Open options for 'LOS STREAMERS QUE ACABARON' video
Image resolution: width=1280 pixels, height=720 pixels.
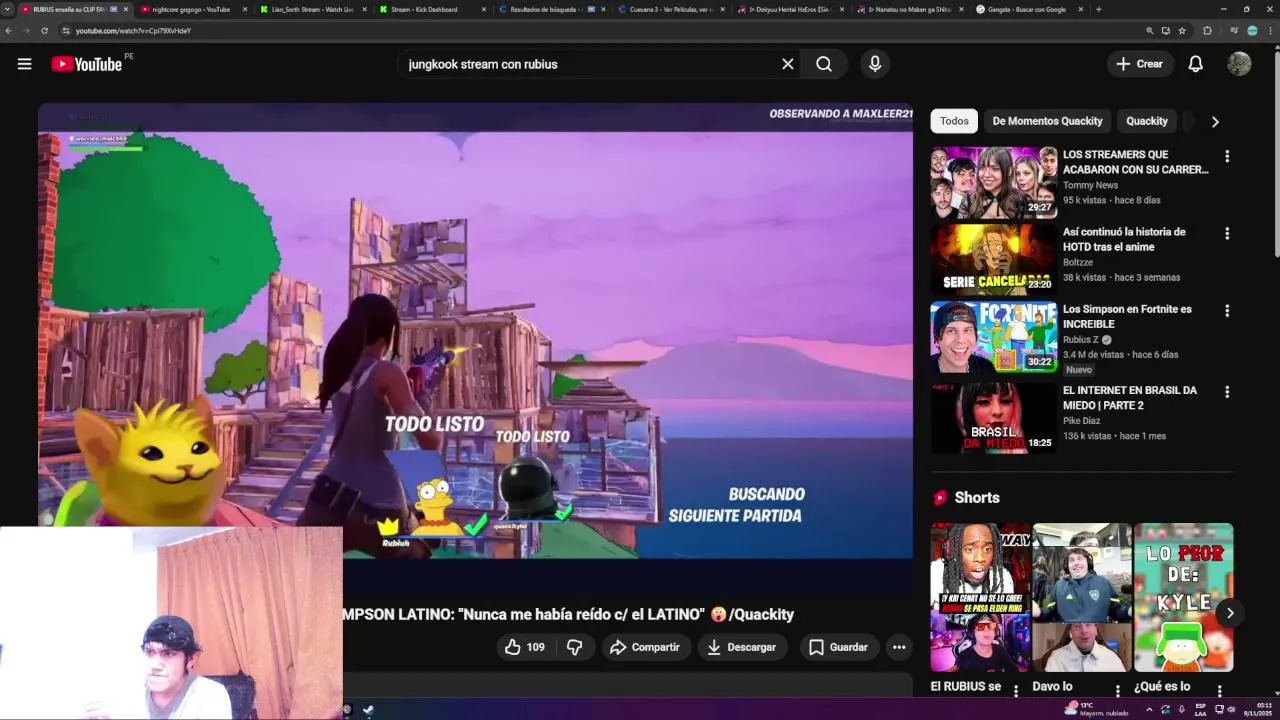pyautogui.click(x=1227, y=156)
